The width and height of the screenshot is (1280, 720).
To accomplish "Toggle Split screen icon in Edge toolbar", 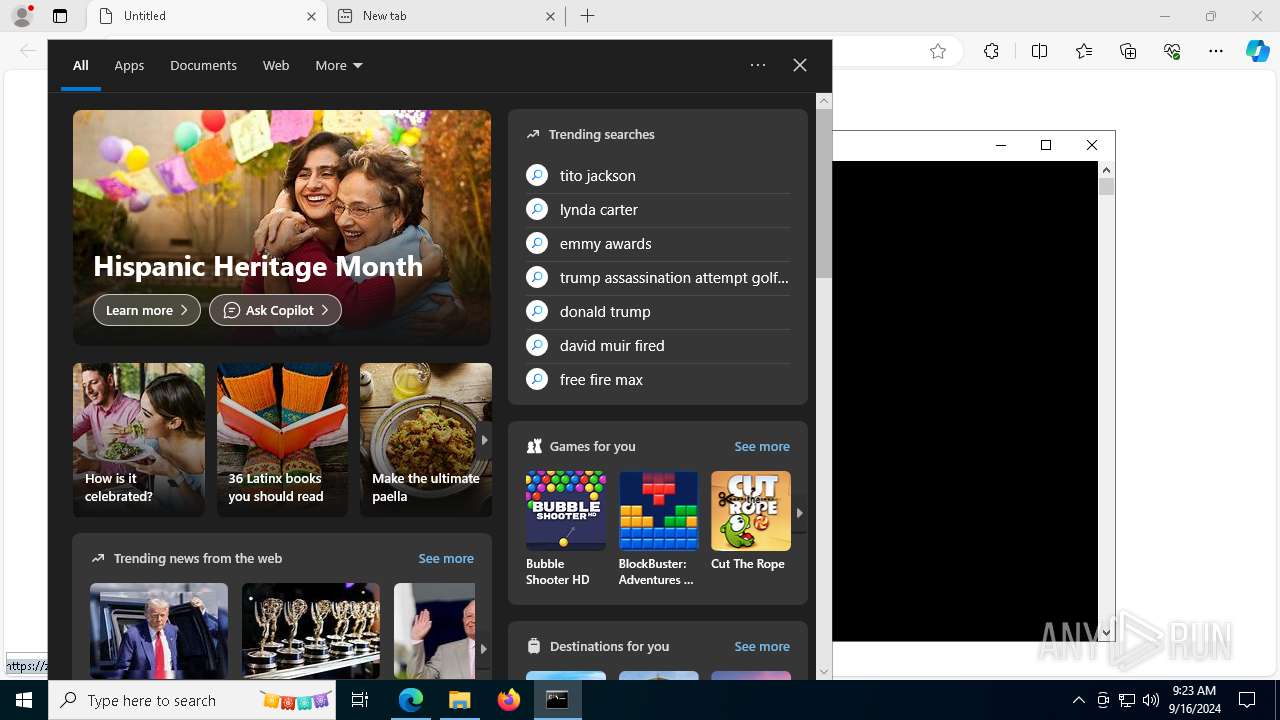I will click(1039, 51).
